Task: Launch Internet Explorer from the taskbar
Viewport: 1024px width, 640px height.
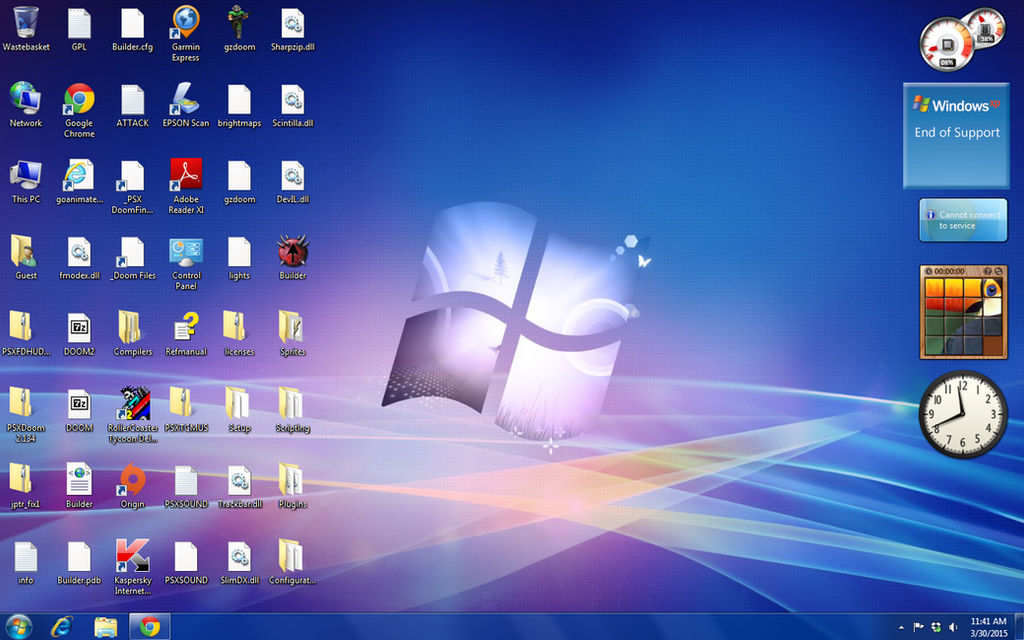Action: coord(62,627)
